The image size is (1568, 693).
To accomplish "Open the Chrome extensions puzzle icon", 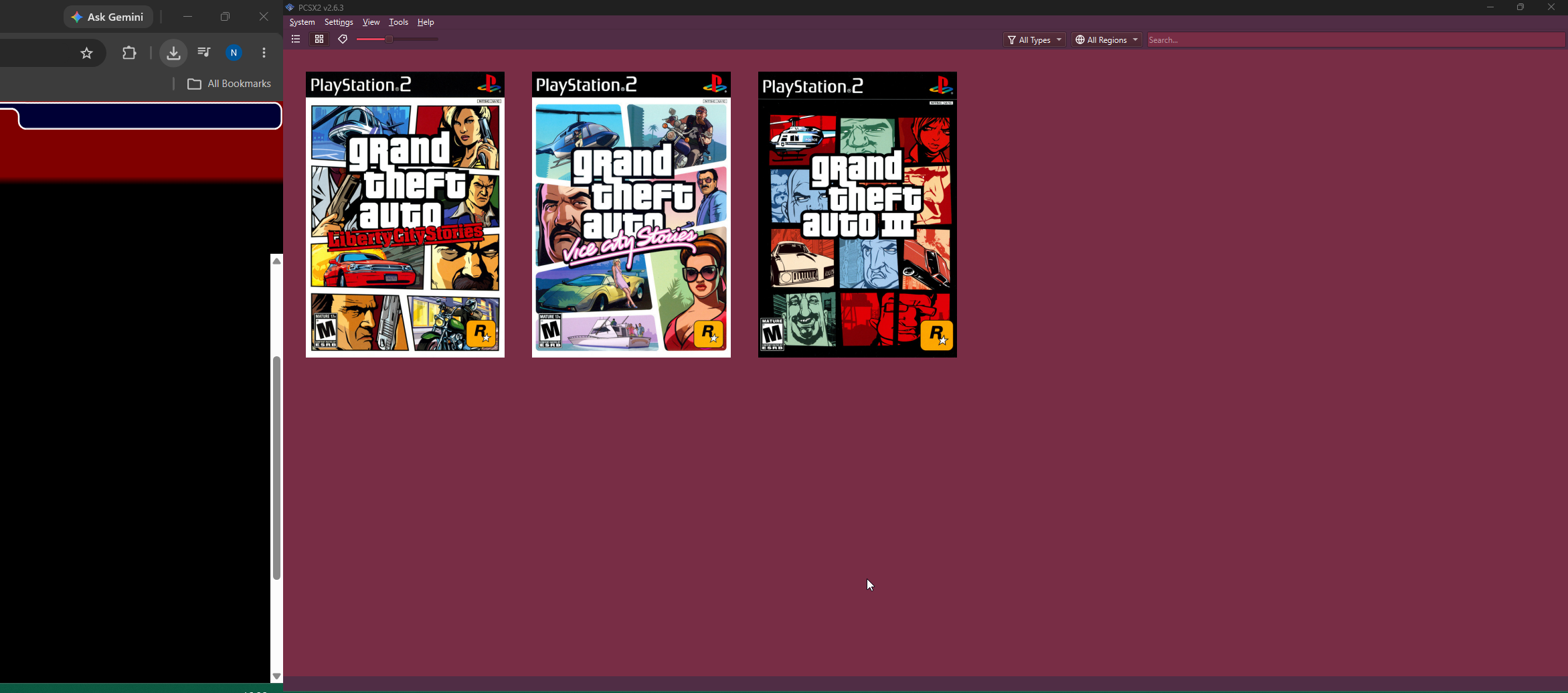I will (129, 53).
